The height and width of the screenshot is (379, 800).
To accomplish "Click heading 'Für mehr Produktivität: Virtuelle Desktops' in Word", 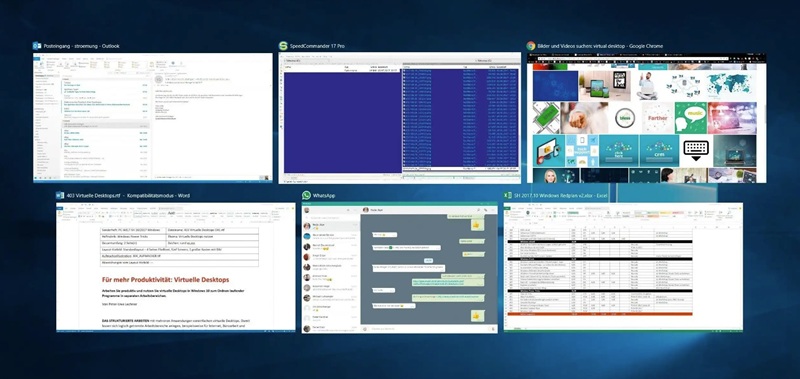I will pyautogui.click(x=165, y=280).
